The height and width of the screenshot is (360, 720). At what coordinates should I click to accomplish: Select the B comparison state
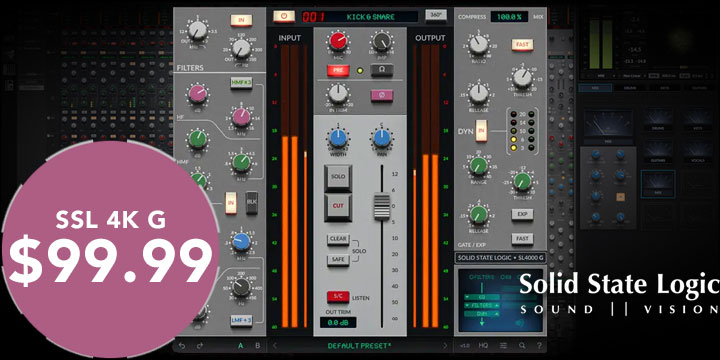(257, 346)
